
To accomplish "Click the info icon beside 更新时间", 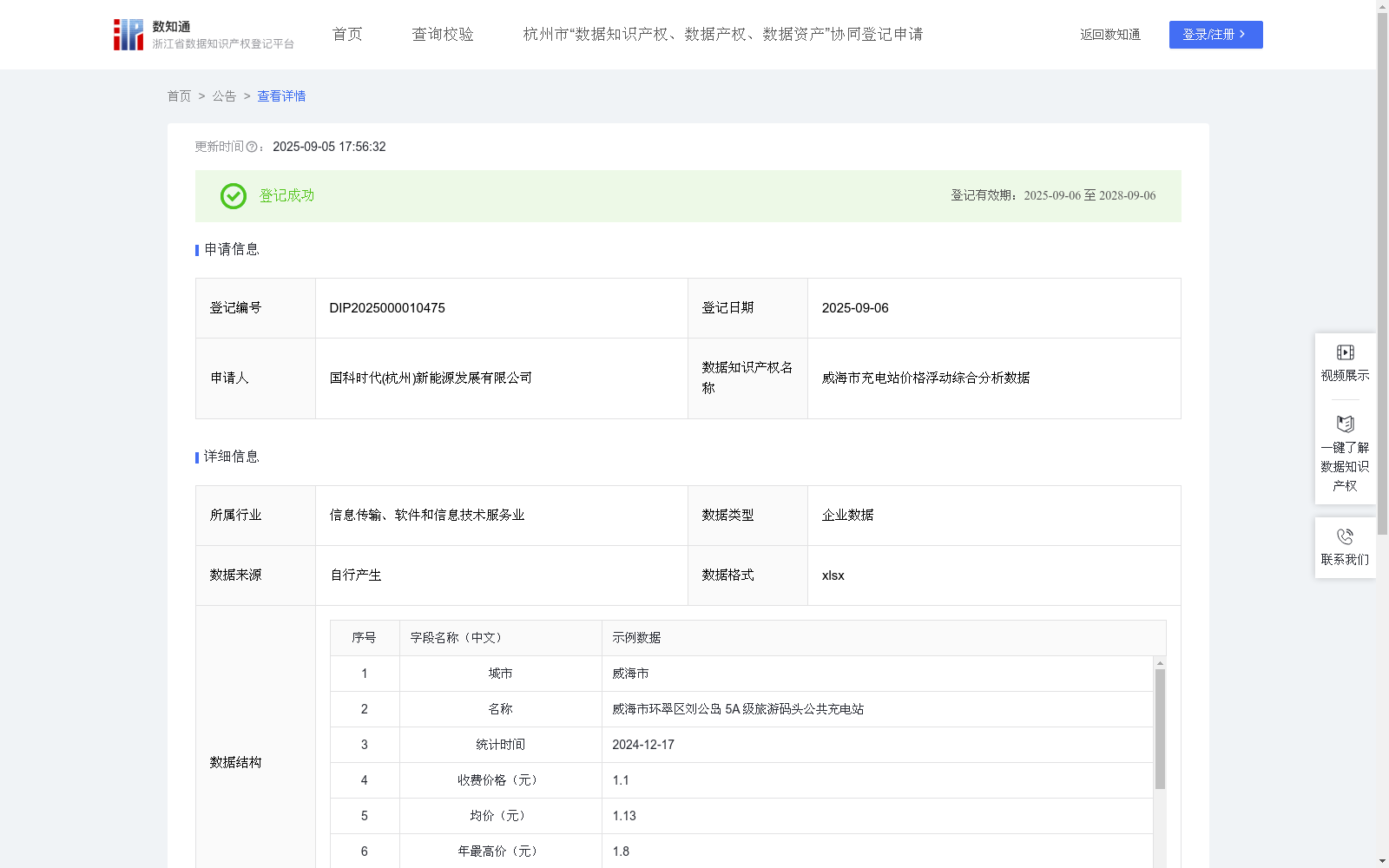I will (x=252, y=147).
